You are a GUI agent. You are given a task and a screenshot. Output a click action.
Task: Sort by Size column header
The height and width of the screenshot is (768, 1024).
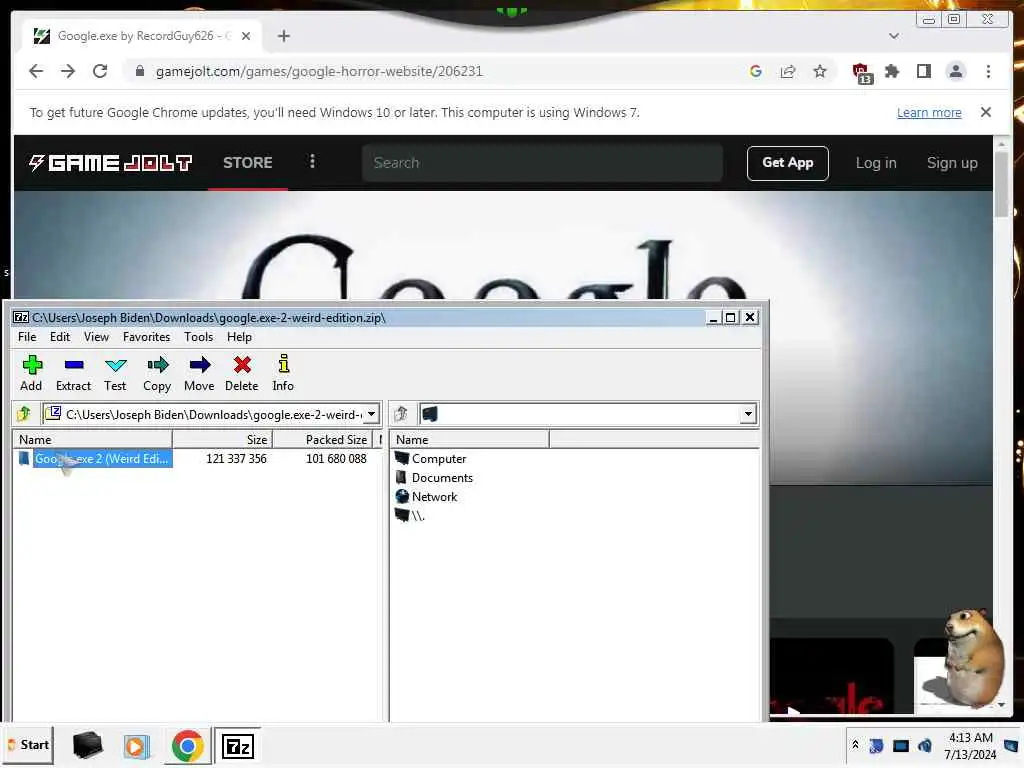[x=222, y=440]
